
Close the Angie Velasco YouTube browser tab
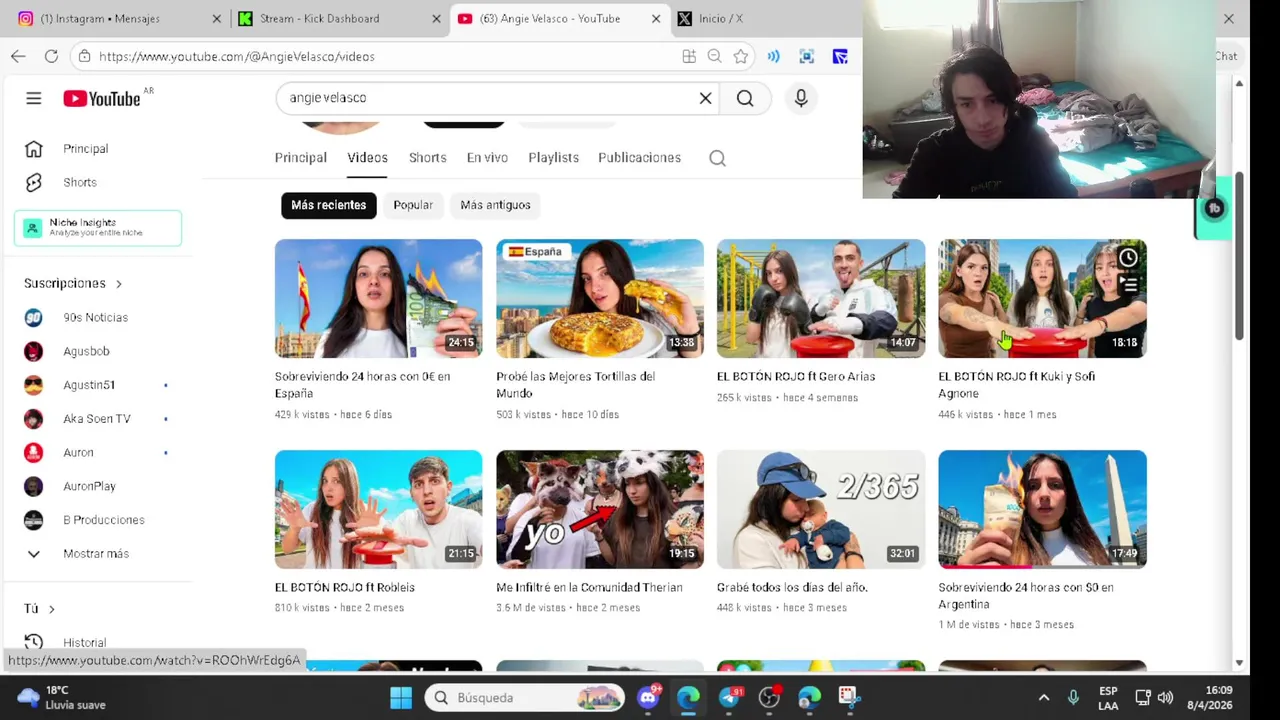[x=656, y=18]
